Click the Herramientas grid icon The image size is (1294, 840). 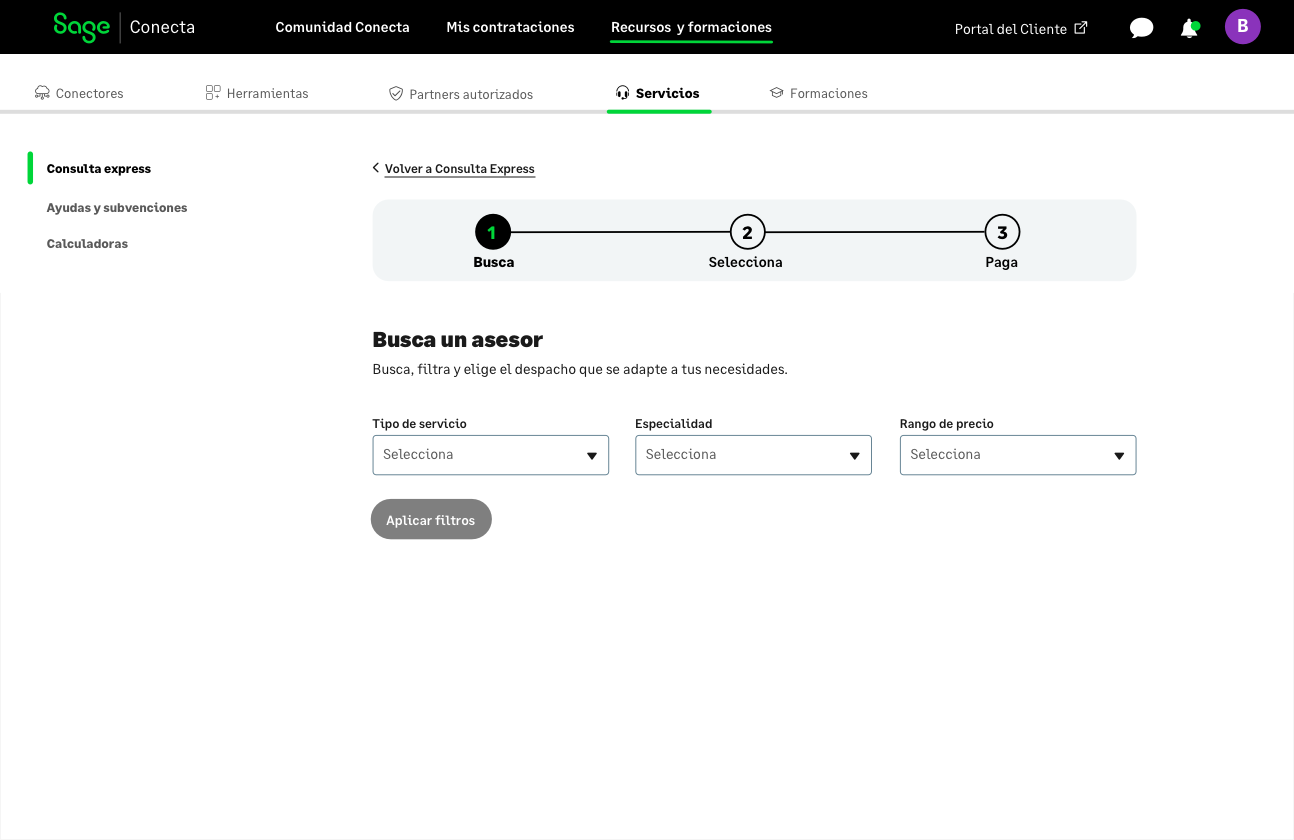pos(213,93)
